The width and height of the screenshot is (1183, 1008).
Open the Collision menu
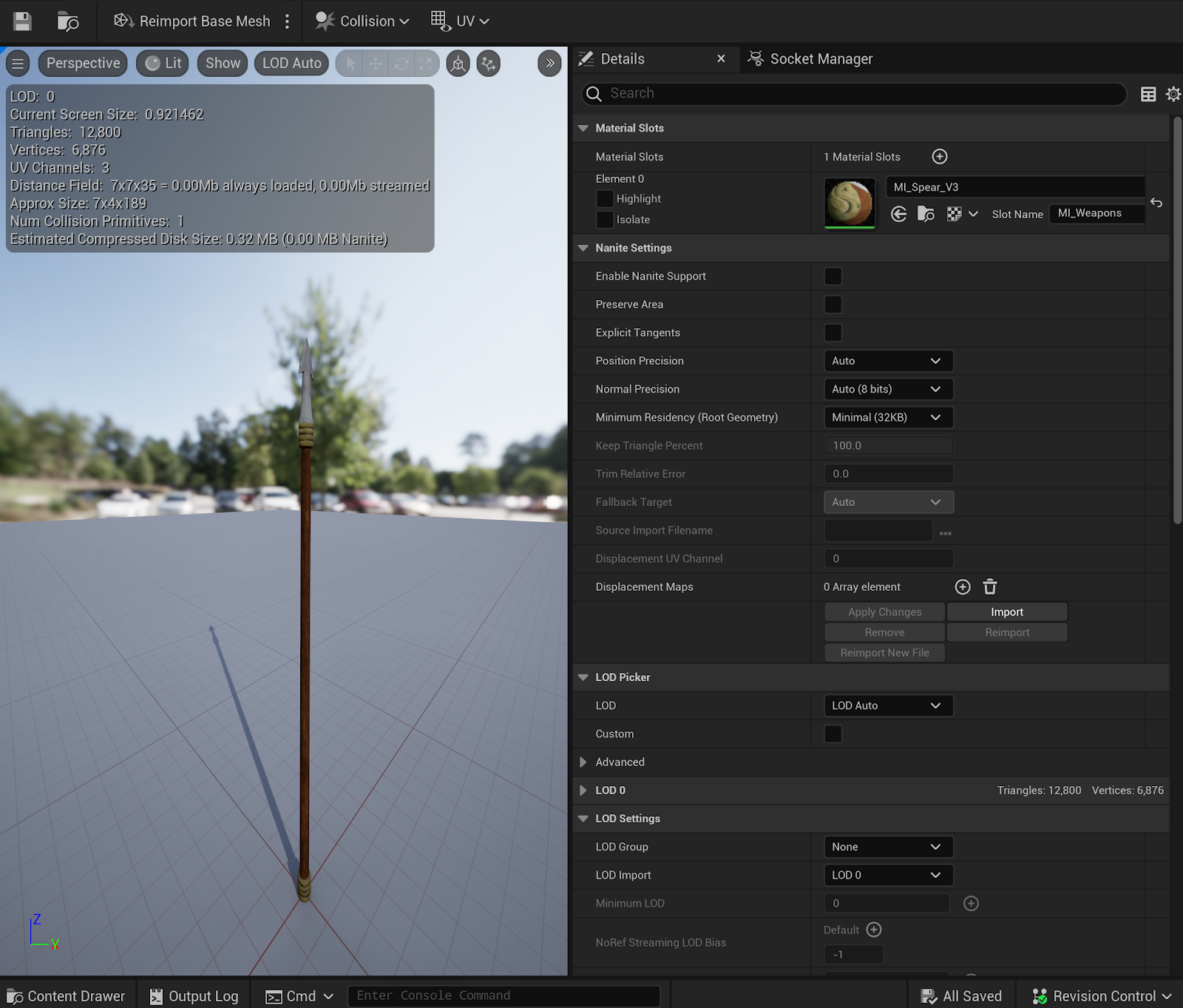pyautogui.click(x=362, y=21)
